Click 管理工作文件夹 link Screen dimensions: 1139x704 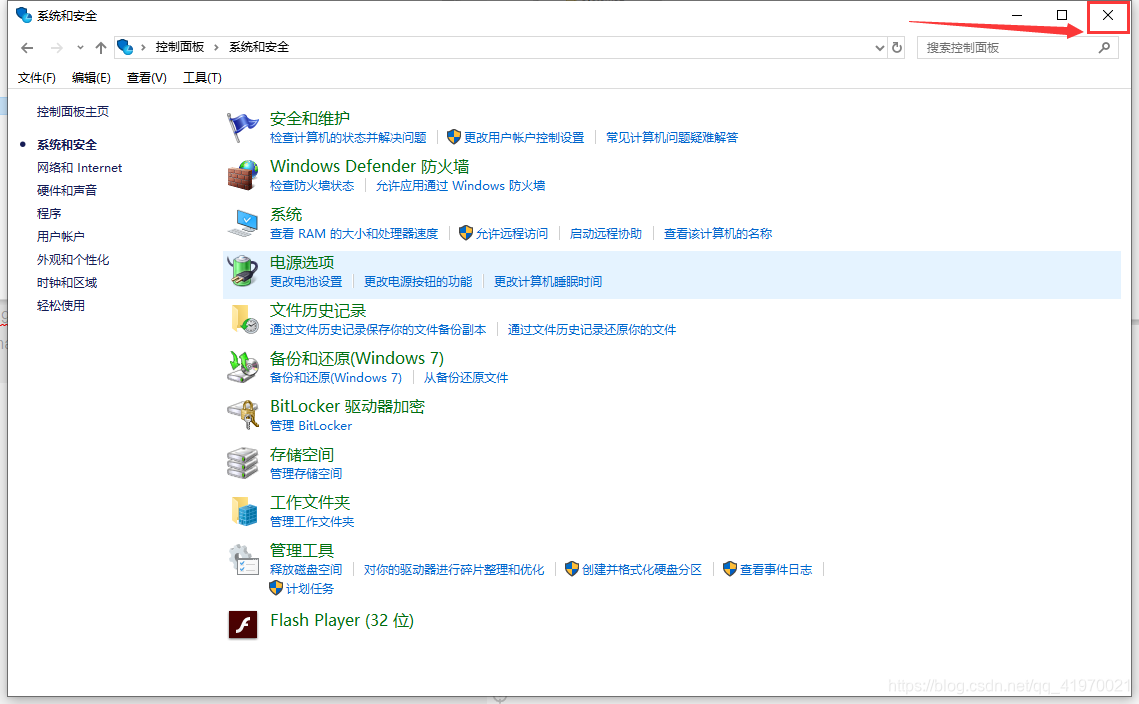[312, 522]
